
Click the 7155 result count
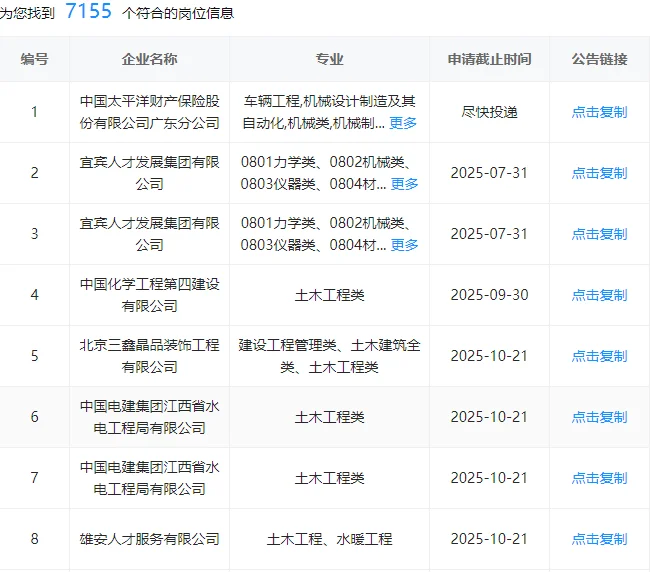coord(89,11)
